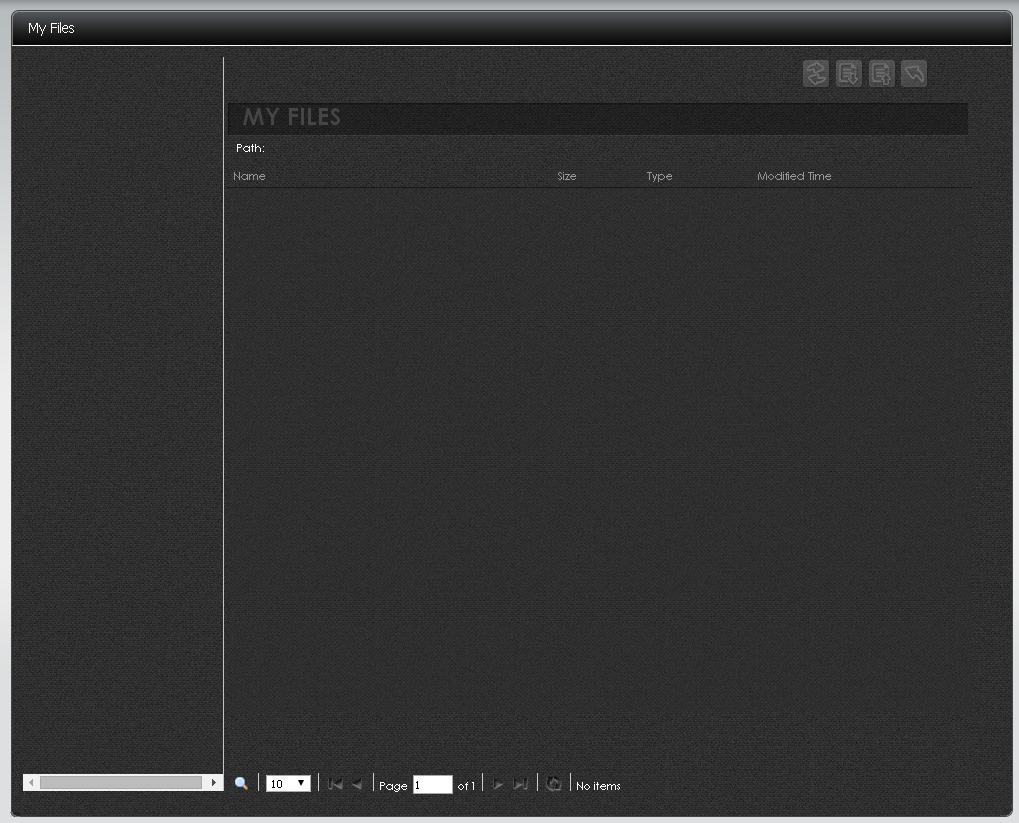Viewport: 1019px width, 823px height.
Task: Click the refresh arrows toolbar icon
Action: (816, 73)
